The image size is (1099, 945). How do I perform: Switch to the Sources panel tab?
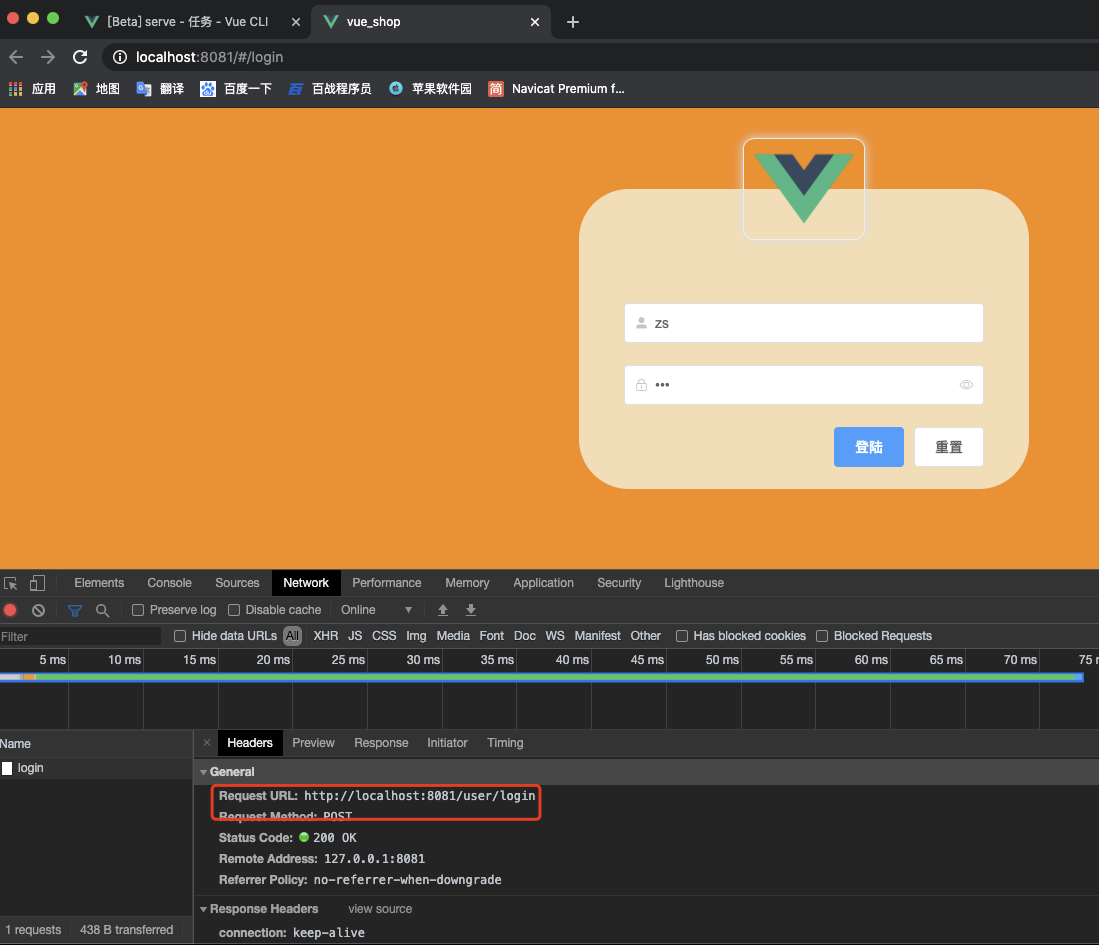pos(237,583)
